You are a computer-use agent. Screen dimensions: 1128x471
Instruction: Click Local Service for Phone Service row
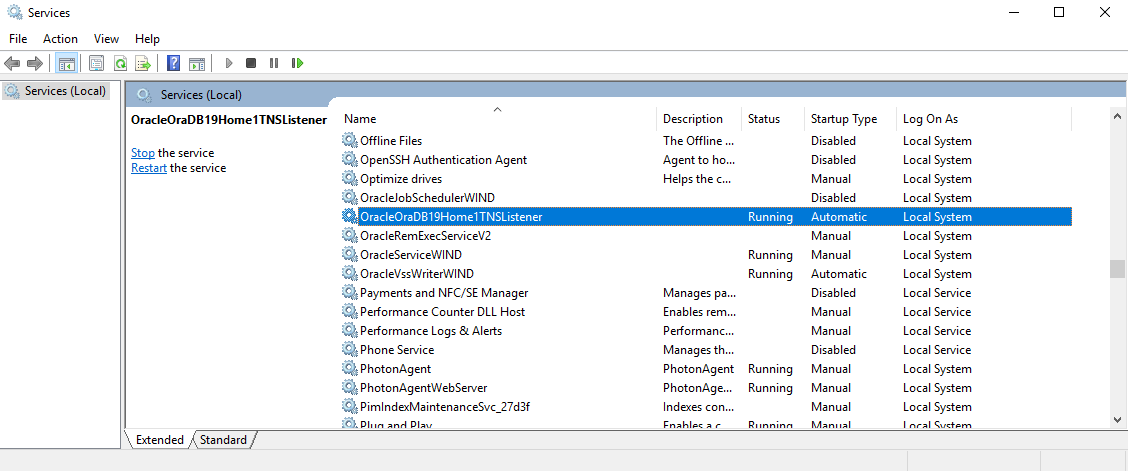[x=937, y=349]
